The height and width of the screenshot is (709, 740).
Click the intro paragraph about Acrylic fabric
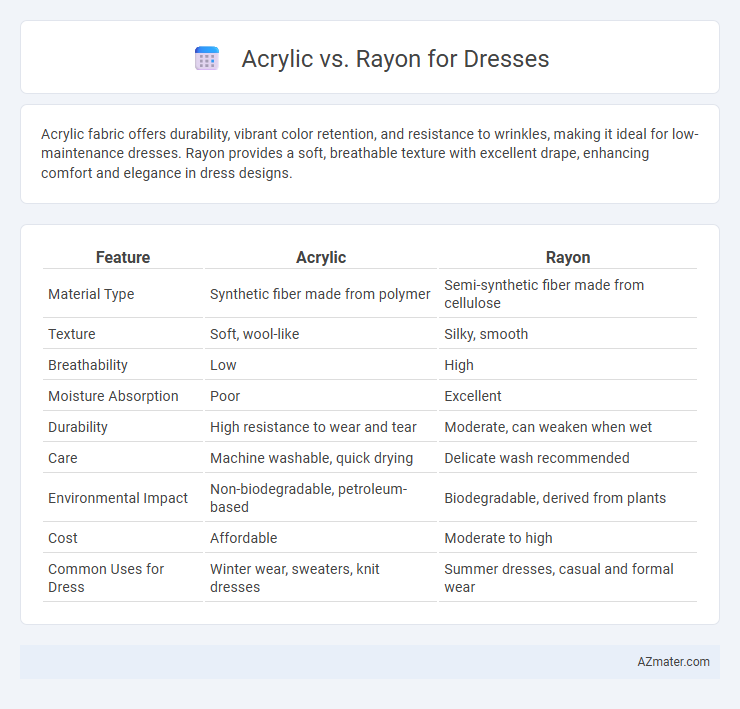(370, 153)
